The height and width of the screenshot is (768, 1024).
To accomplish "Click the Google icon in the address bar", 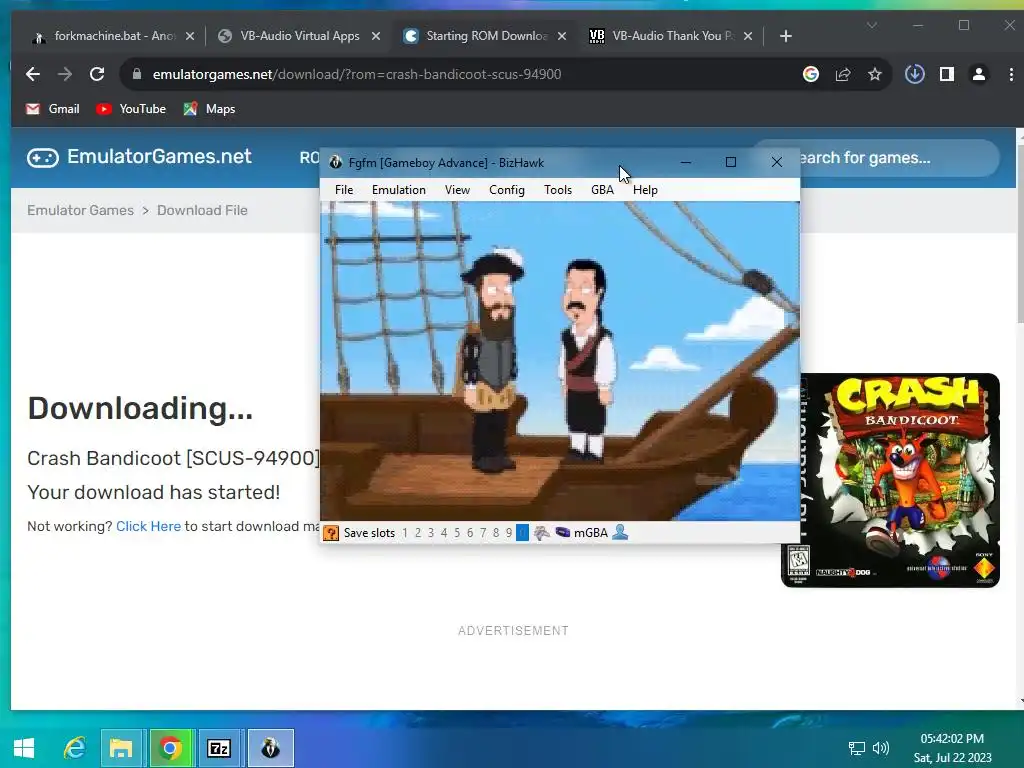I will click(x=810, y=74).
